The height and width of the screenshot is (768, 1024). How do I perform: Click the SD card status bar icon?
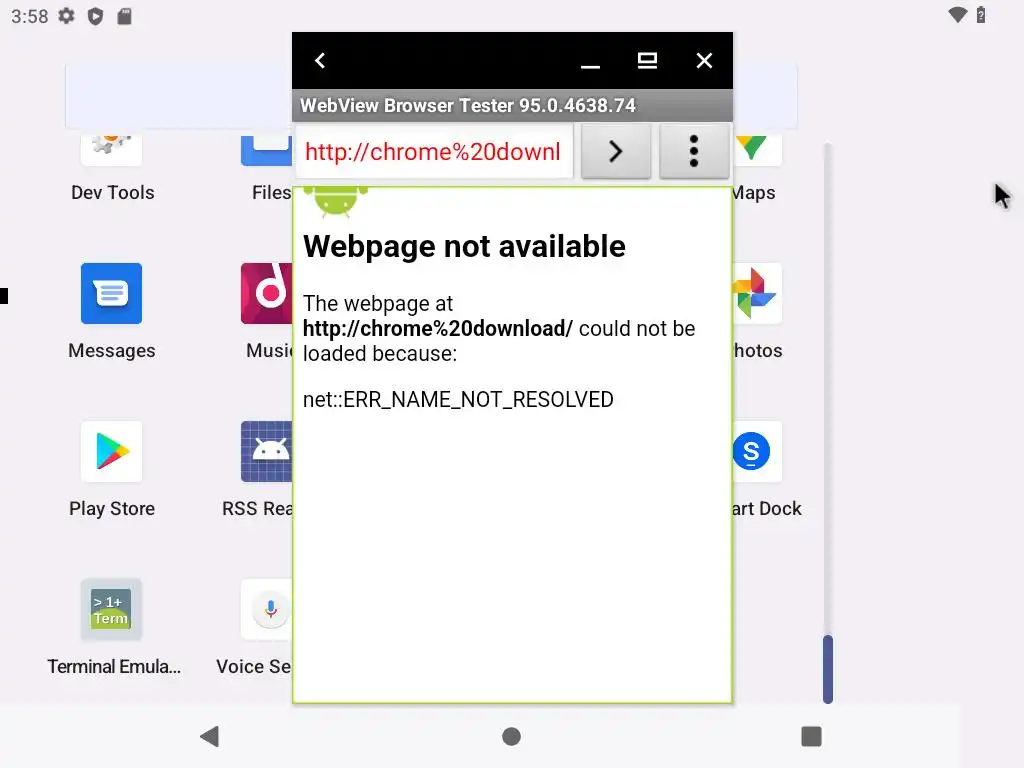point(124,16)
